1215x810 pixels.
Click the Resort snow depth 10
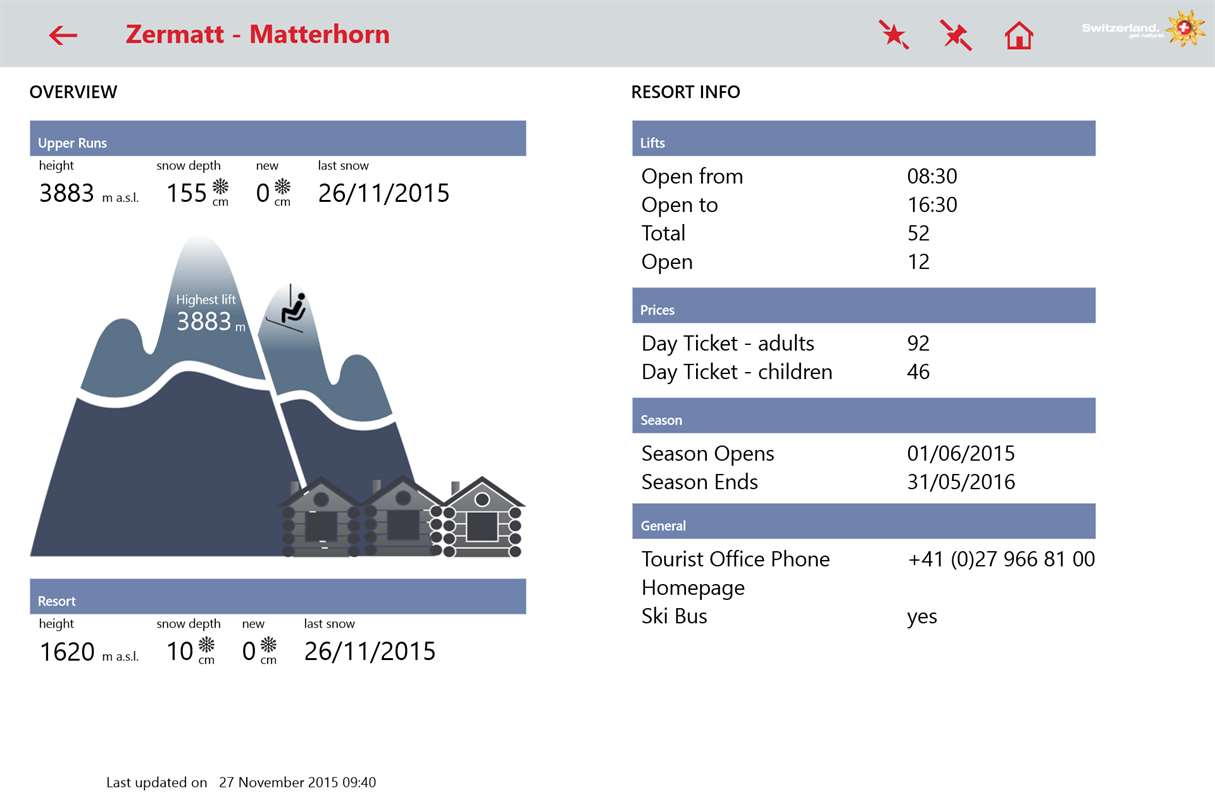coord(180,652)
